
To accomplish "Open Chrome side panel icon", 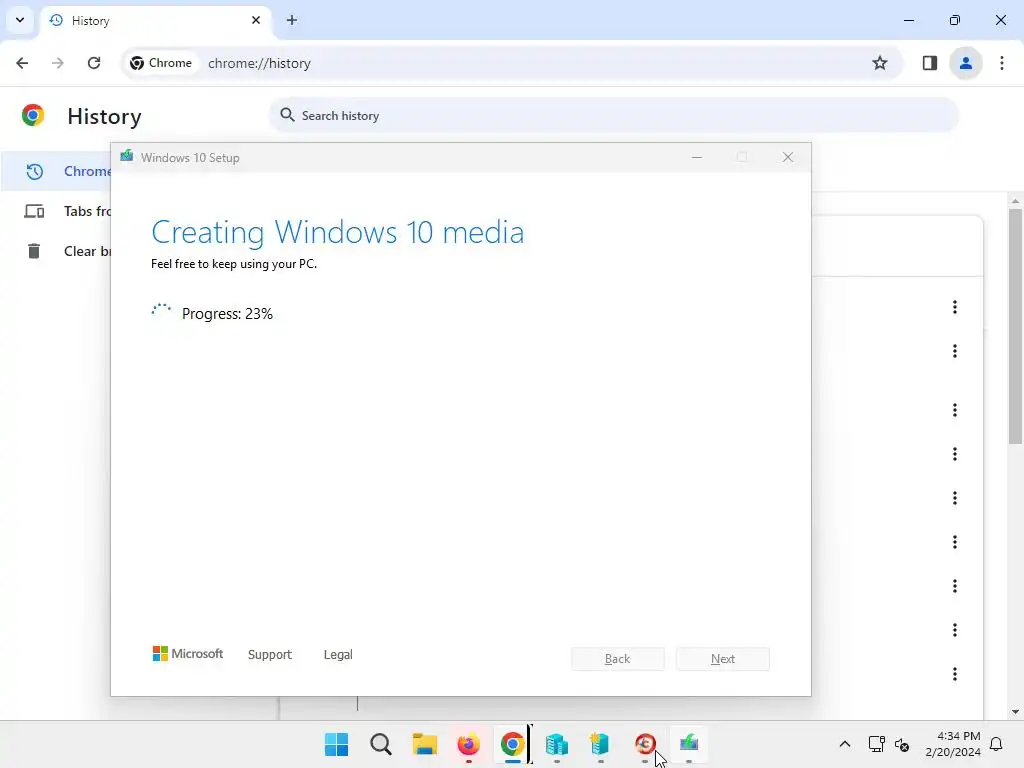I will 929,63.
